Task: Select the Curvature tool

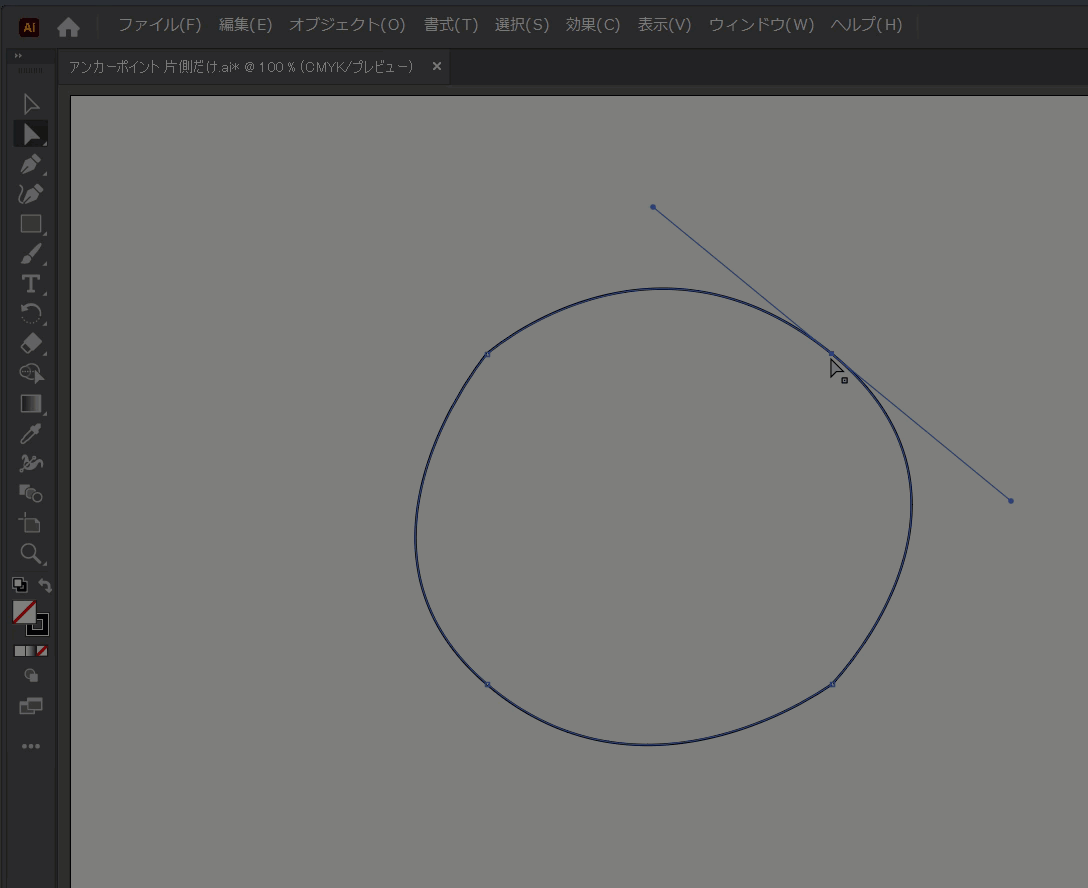Action: click(x=31, y=194)
